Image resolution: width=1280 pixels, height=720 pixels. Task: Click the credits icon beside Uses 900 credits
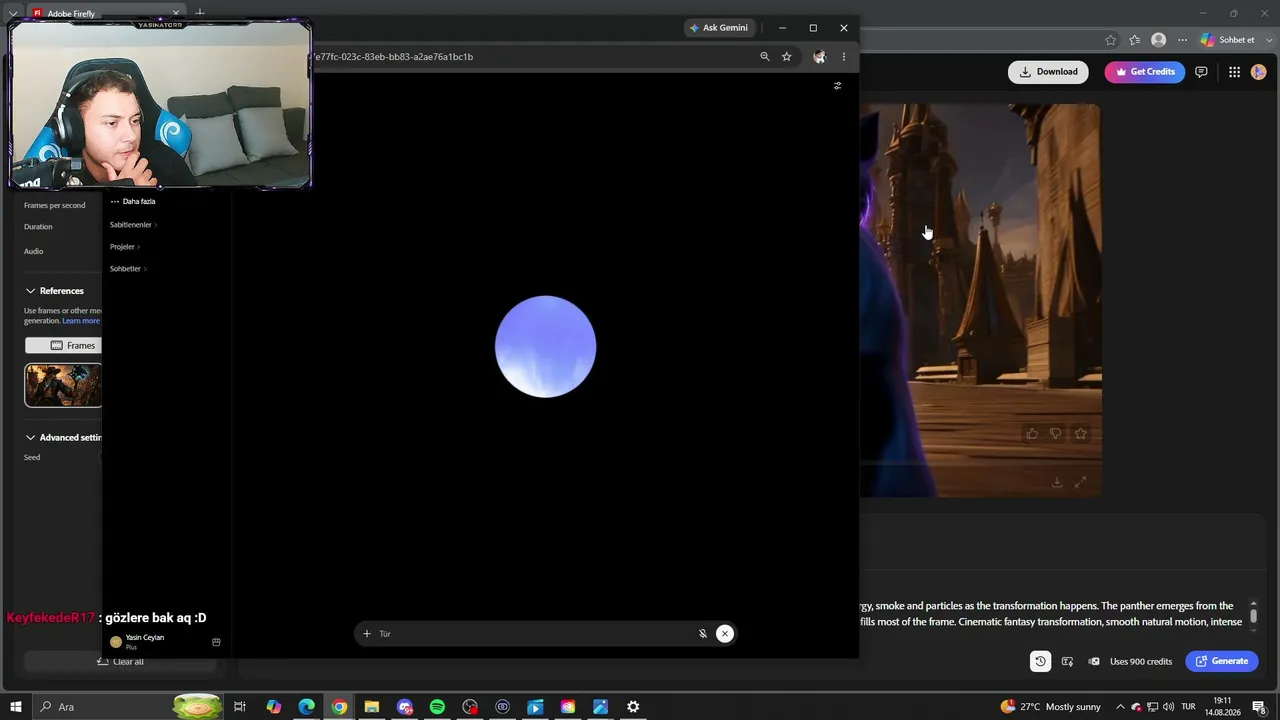click(1094, 661)
